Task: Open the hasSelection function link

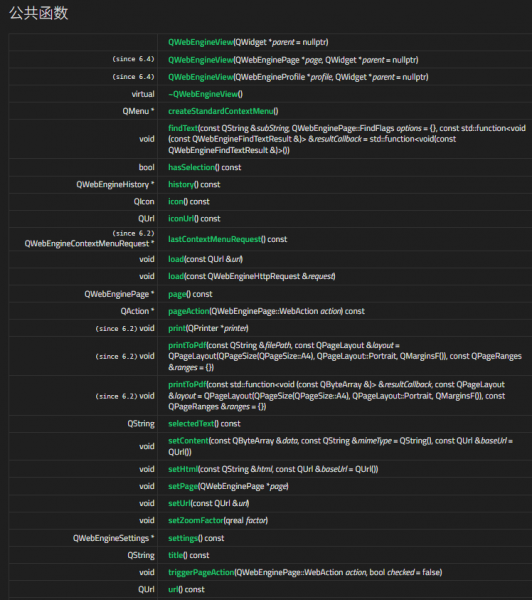Action: 192,167
